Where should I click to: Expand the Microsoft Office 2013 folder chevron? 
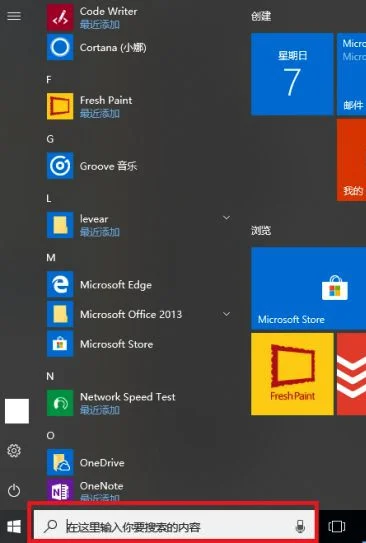(226, 314)
